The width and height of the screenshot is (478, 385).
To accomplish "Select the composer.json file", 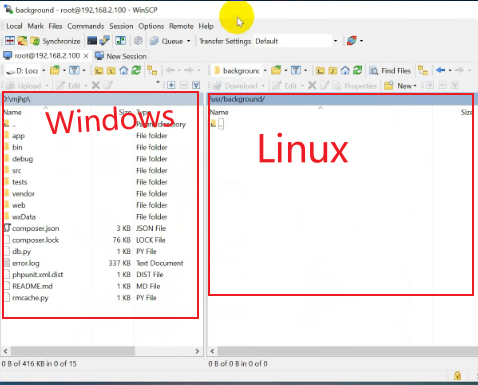I will (x=36, y=228).
